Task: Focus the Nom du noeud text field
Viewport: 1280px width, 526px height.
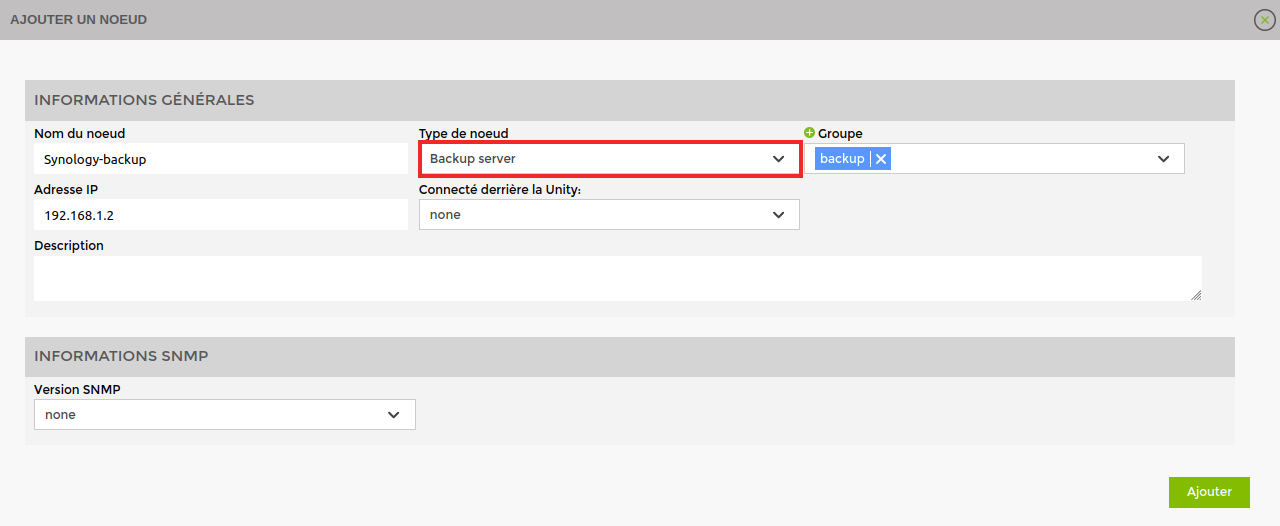Action: [x=220, y=159]
